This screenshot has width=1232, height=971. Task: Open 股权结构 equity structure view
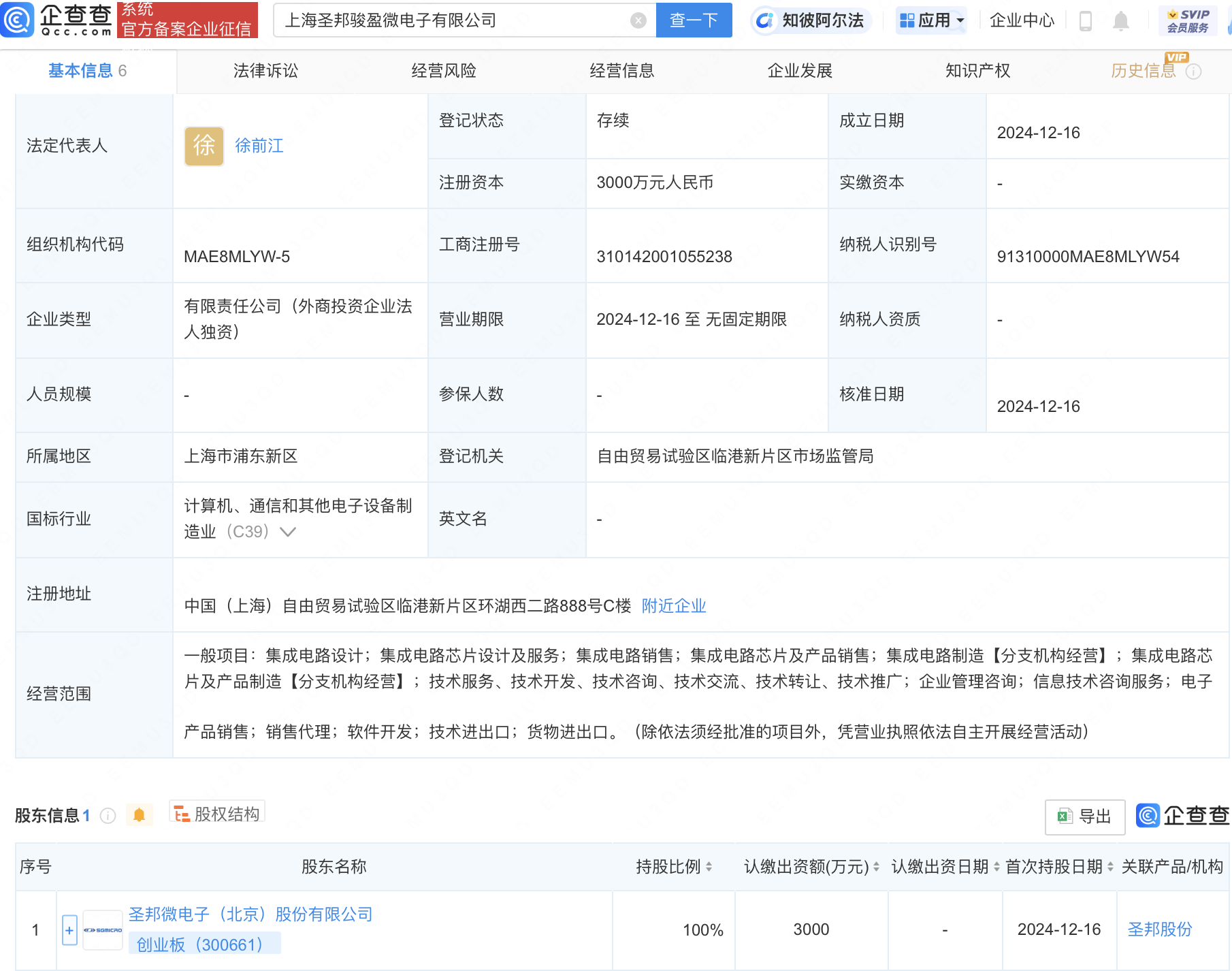[217, 813]
